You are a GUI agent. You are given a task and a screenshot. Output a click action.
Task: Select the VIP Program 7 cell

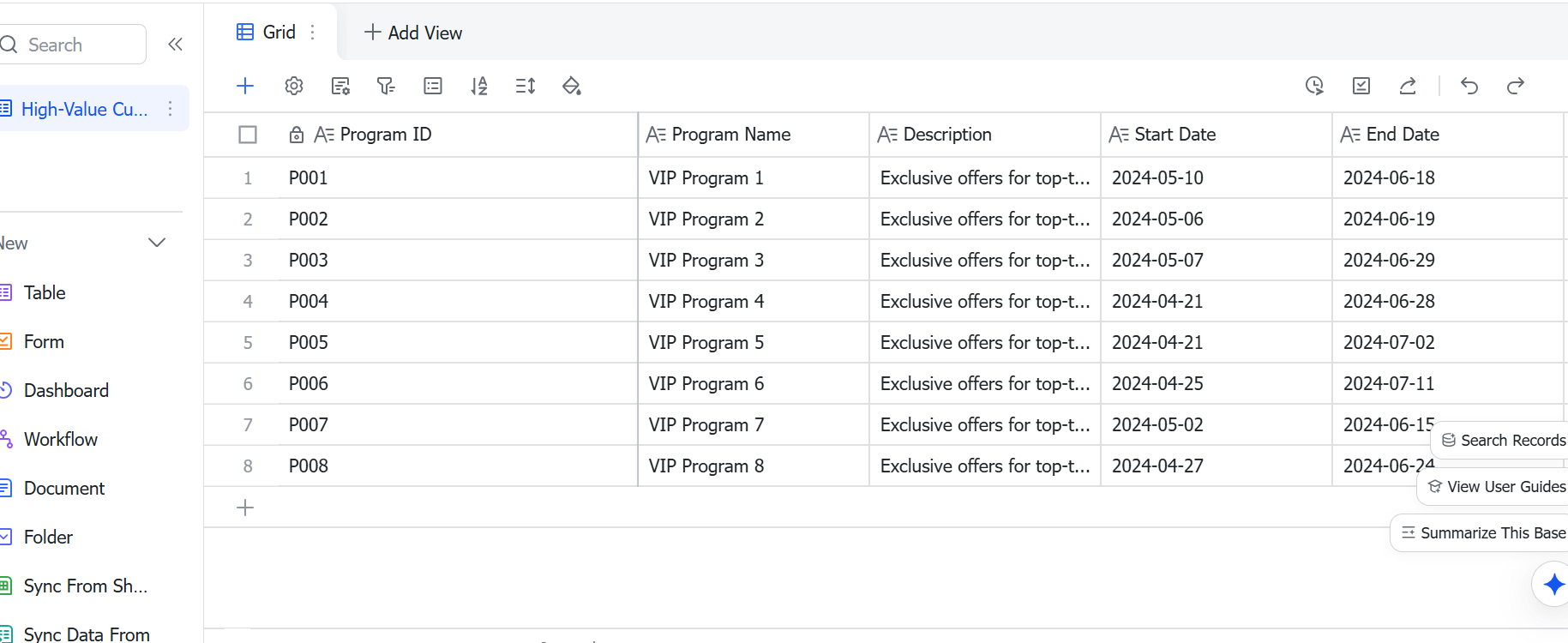[x=754, y=424]
